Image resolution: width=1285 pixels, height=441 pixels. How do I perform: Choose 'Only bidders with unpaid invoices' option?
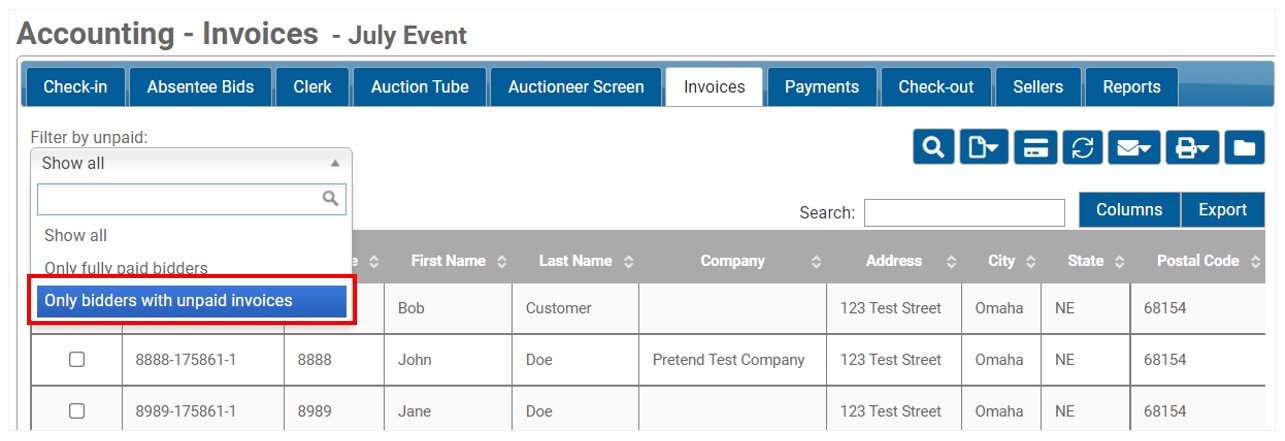click(x=192, y=300)
